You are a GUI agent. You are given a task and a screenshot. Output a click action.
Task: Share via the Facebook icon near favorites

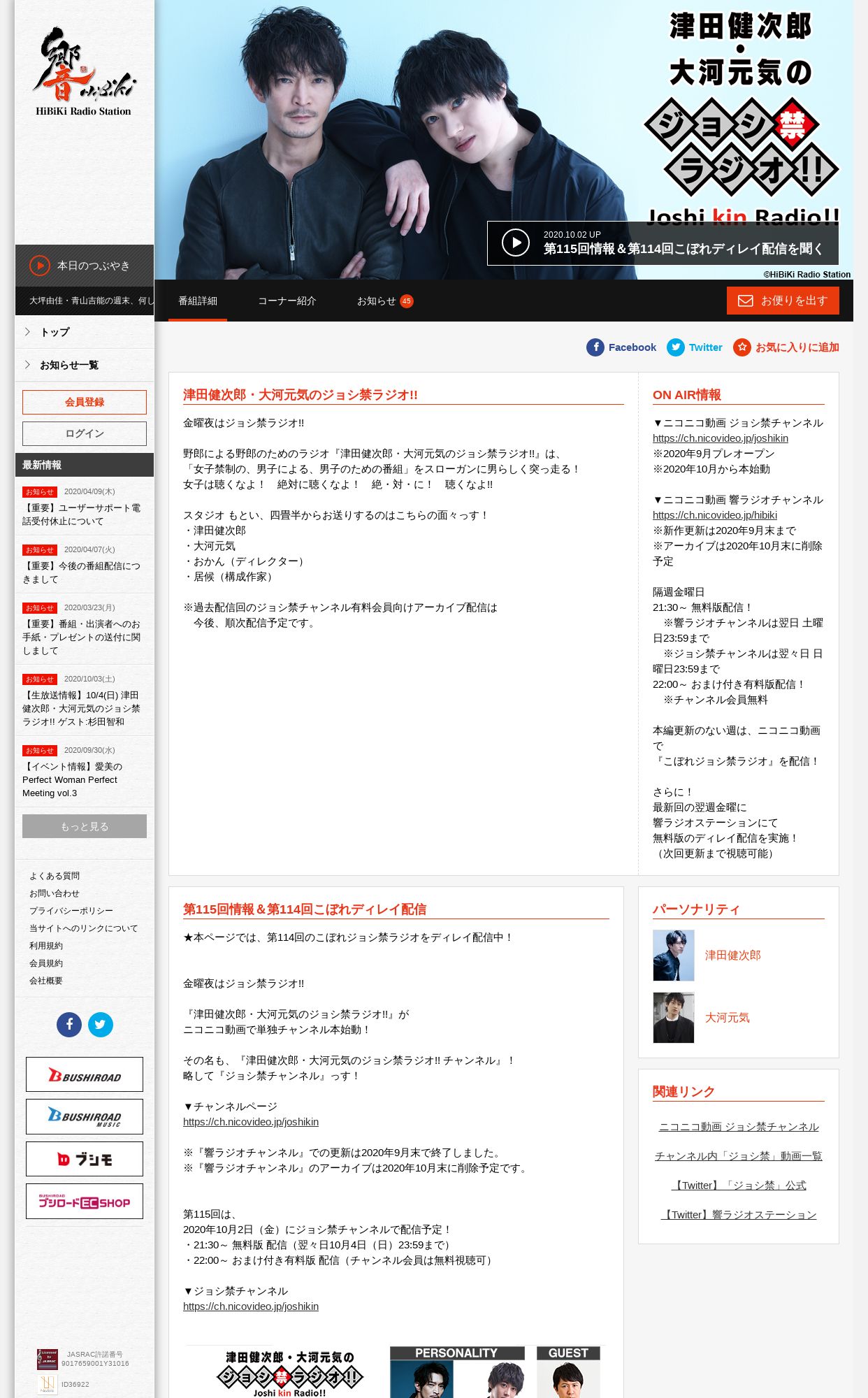point(595,347)
